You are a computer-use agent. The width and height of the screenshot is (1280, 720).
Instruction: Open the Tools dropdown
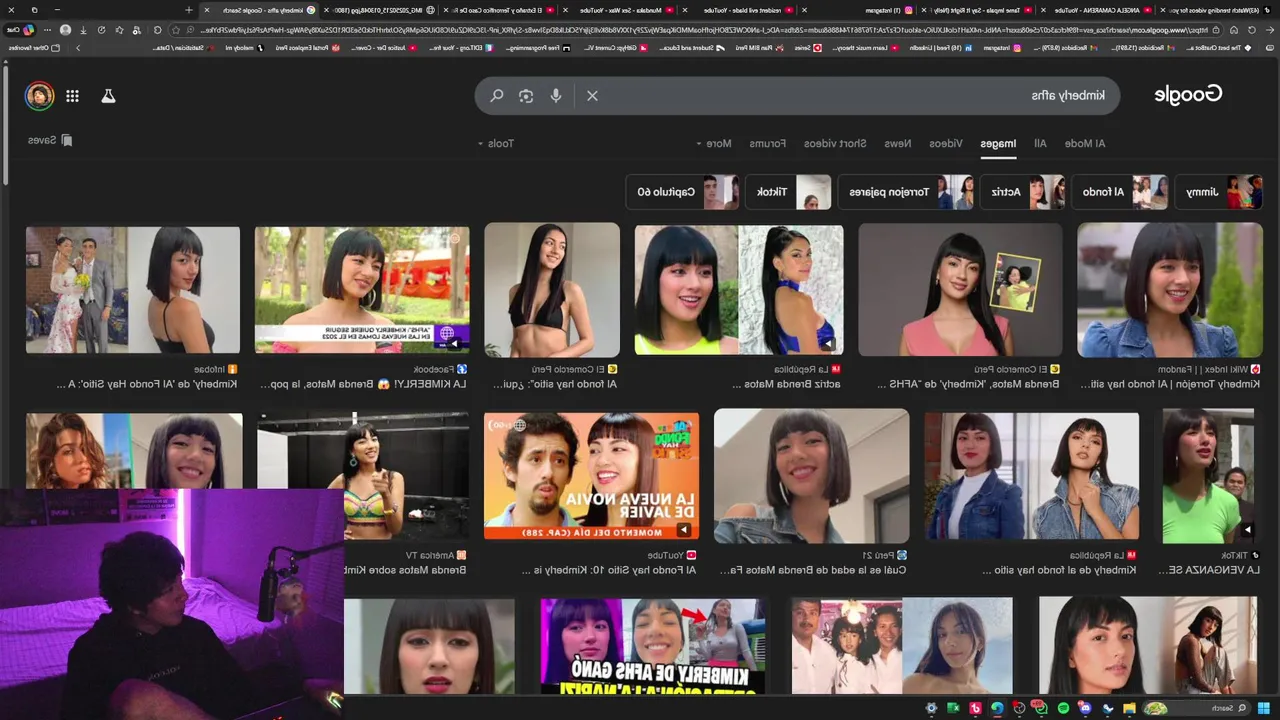pos(496,143)
